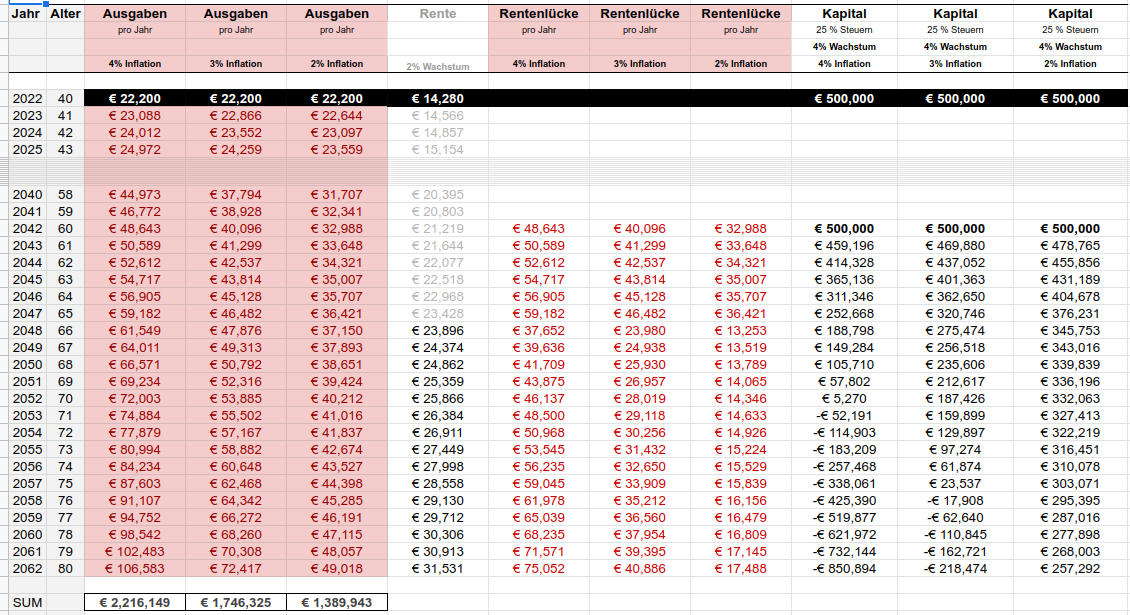1130x615 pixels.
Task: Click the Alter cell showing 60
Action: click(x=65, y=229)
